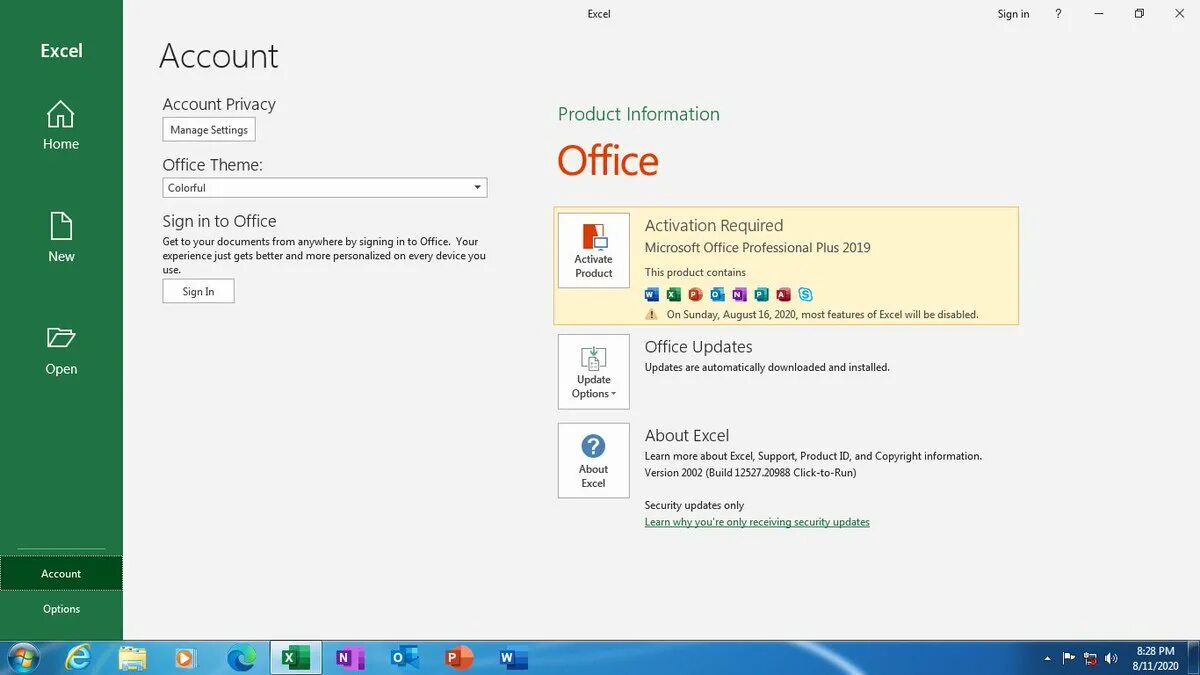Image resolution: width=1200 pixels, height=675 pixels.
Task: Click the Skype icon in product list
Action: (x=806, y=294)
